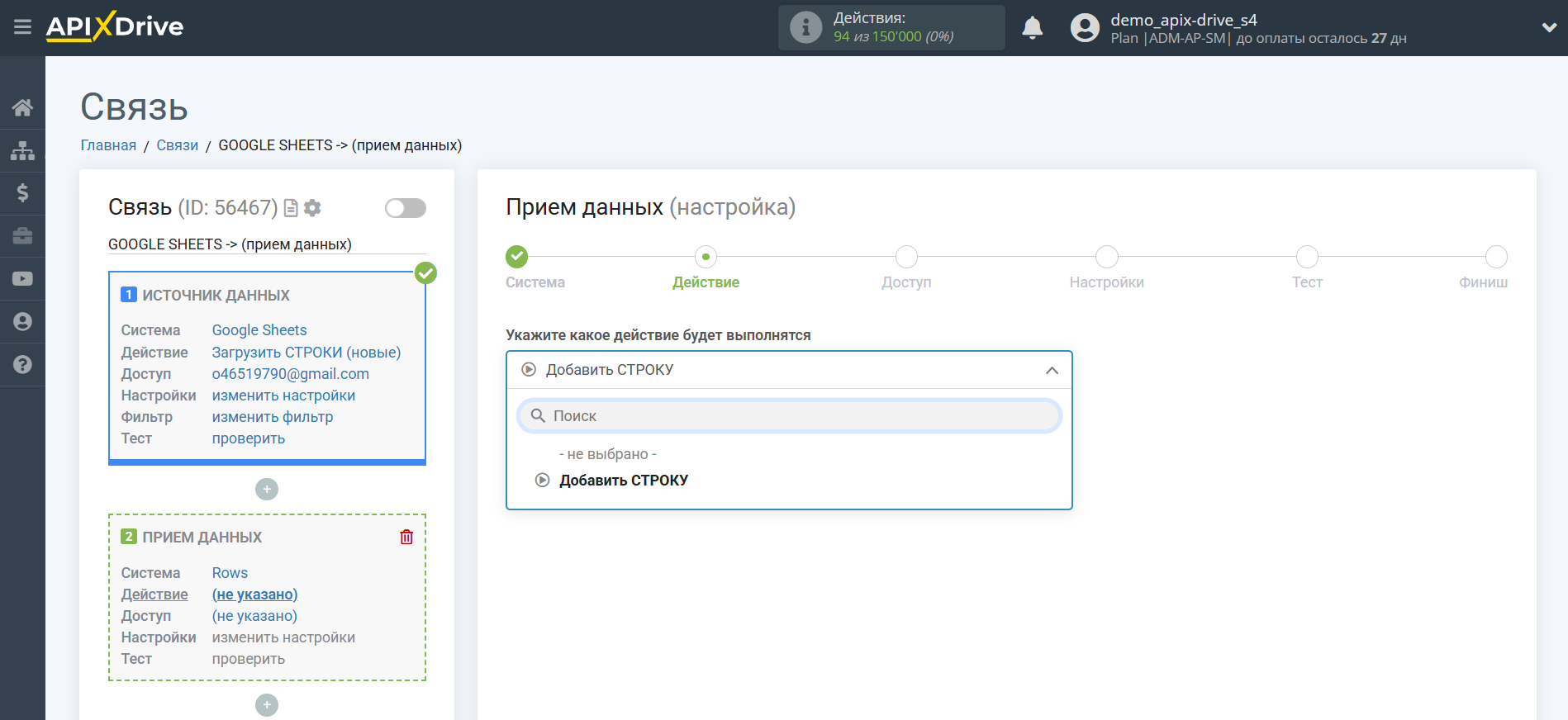Click the 'Связи' breadcrumb link
The height and width of the screenshot is (720, 1568).
pos(177,145)
